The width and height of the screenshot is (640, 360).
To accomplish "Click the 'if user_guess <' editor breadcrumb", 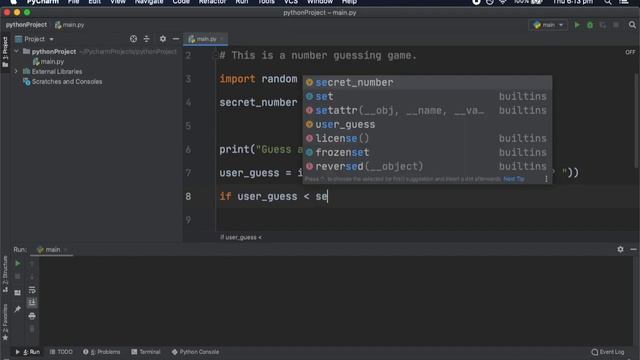I will point(241,237).
